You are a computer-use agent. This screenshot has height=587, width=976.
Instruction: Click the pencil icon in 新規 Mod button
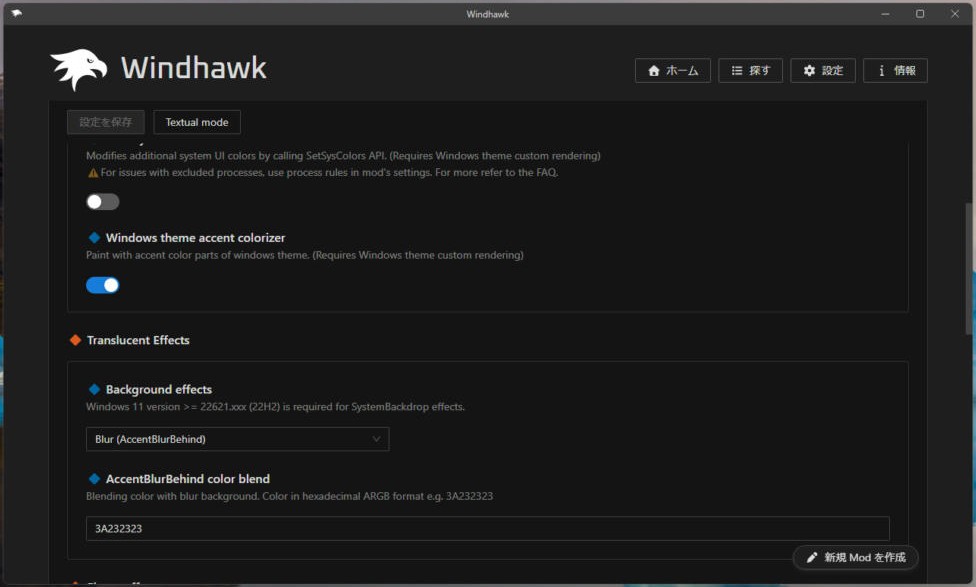[812, 558]
